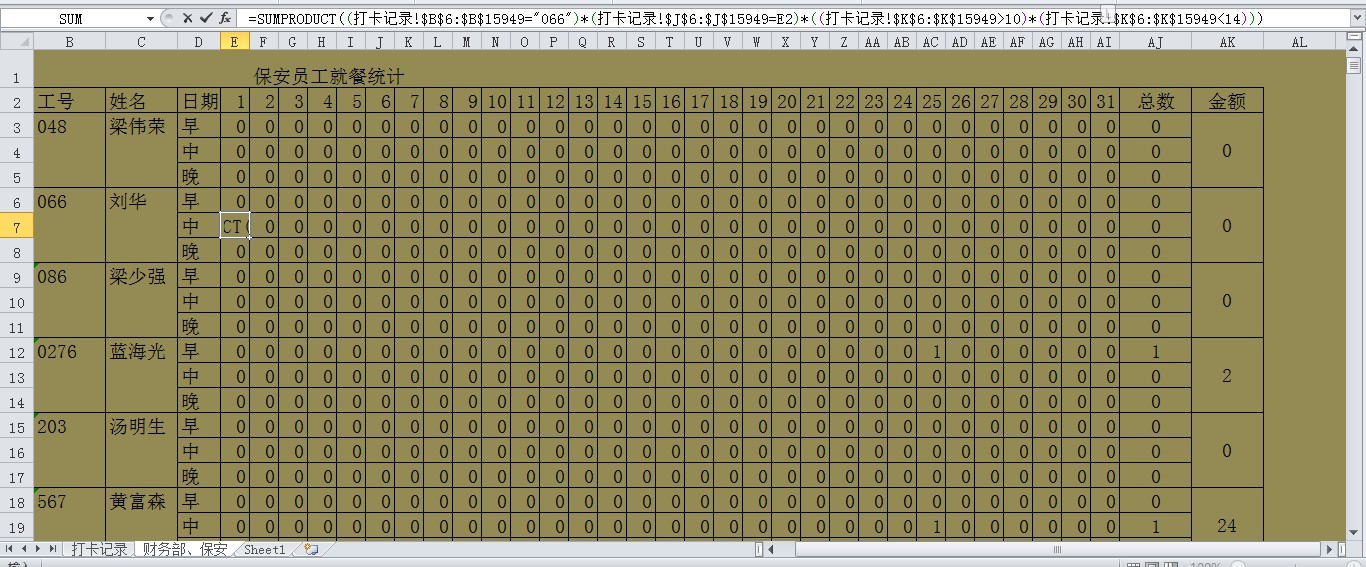
Task: Open the Name Box dropdown
Action: [x=151, y=18]
